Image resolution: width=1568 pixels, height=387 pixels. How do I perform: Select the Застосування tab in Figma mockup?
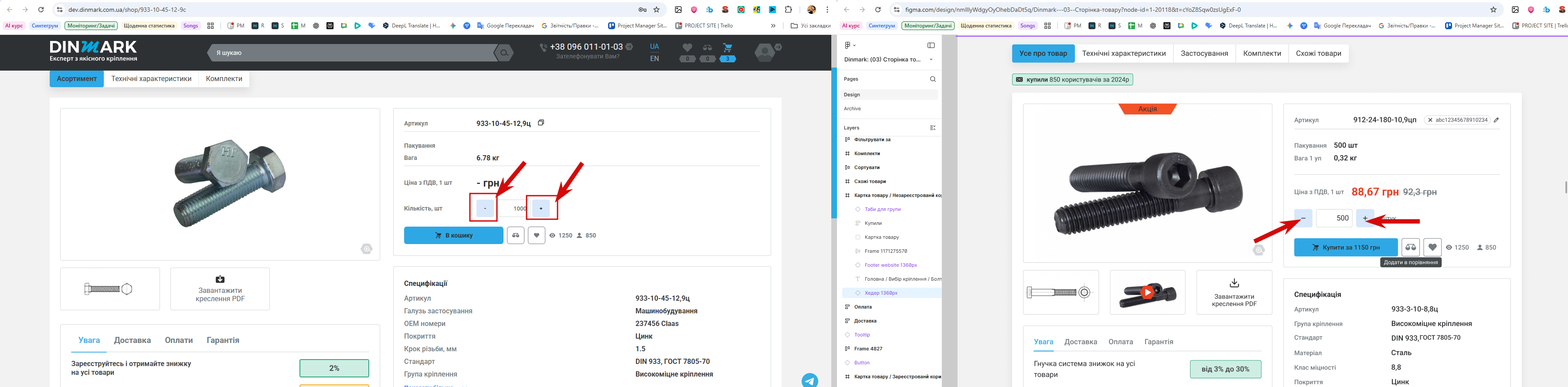(x=1204, y=54)
